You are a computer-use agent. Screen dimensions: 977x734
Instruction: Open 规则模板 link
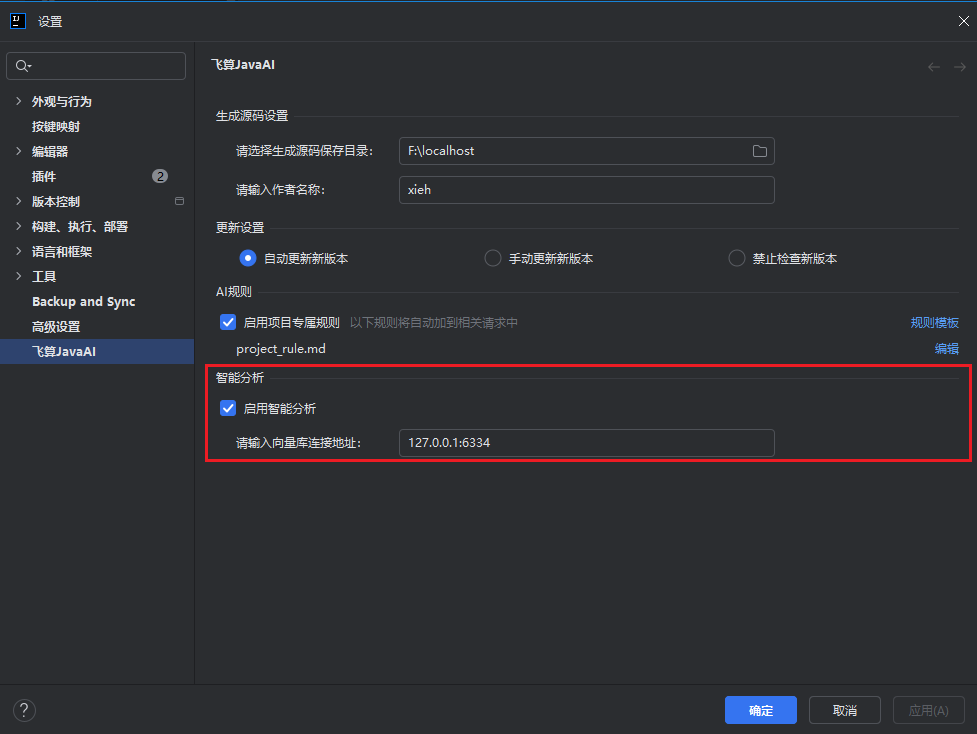pyautogui.click(x=935, y=322)
